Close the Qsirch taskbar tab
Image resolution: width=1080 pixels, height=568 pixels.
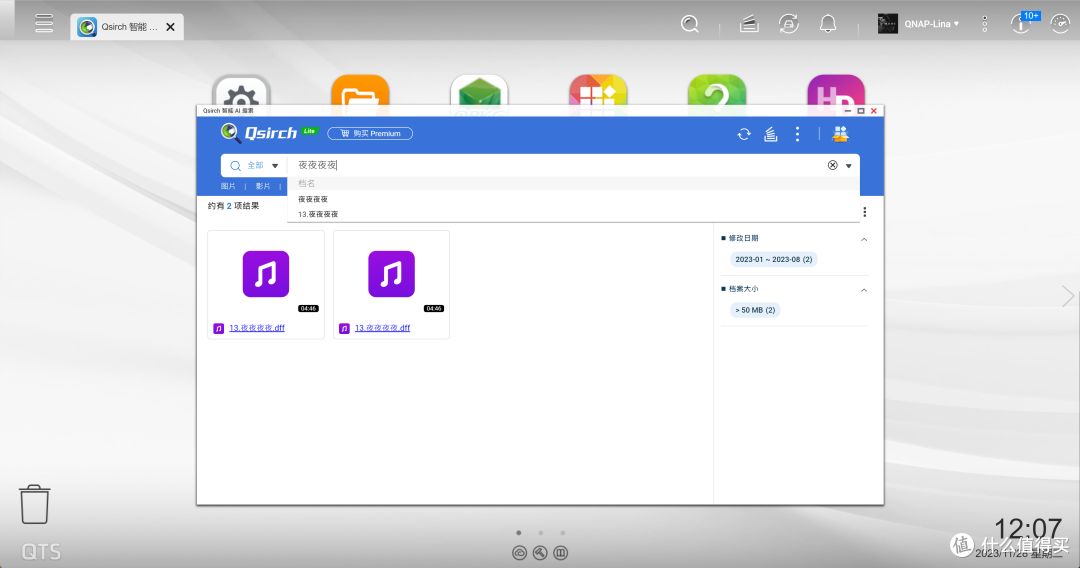(x=170, y=27)
